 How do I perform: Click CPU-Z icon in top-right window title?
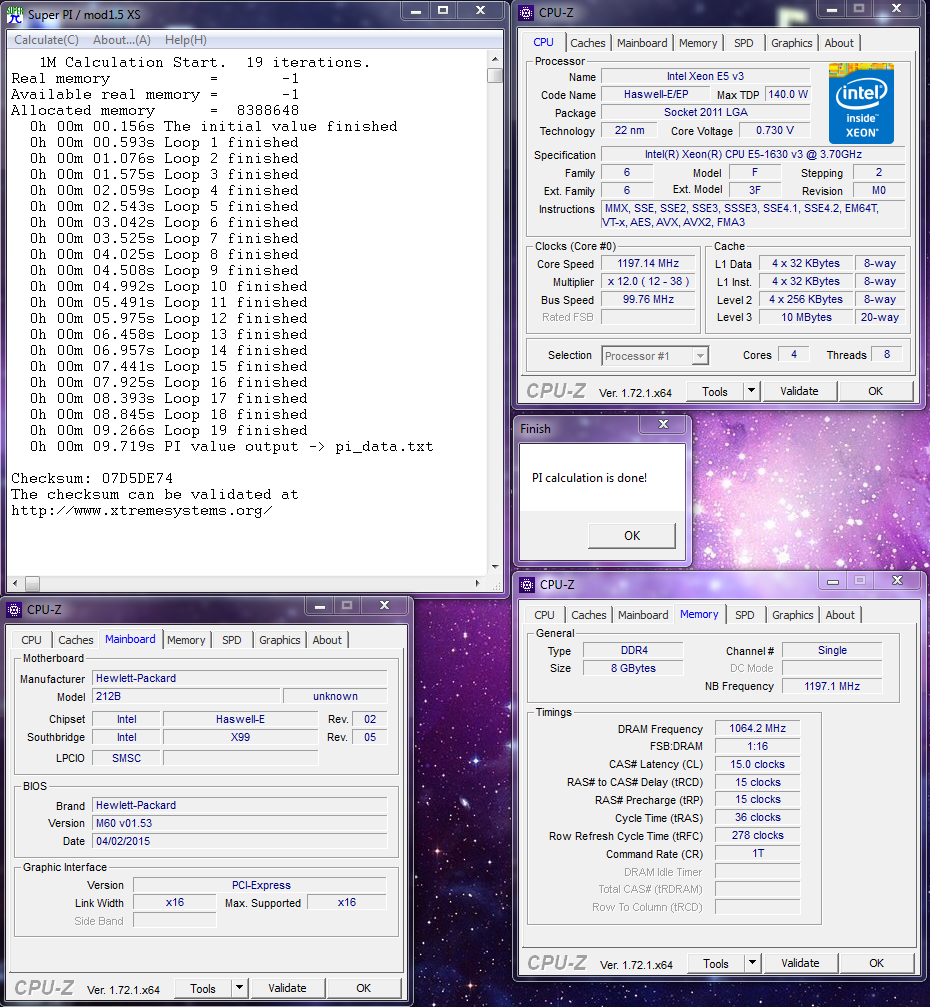[x=526, y=13]
